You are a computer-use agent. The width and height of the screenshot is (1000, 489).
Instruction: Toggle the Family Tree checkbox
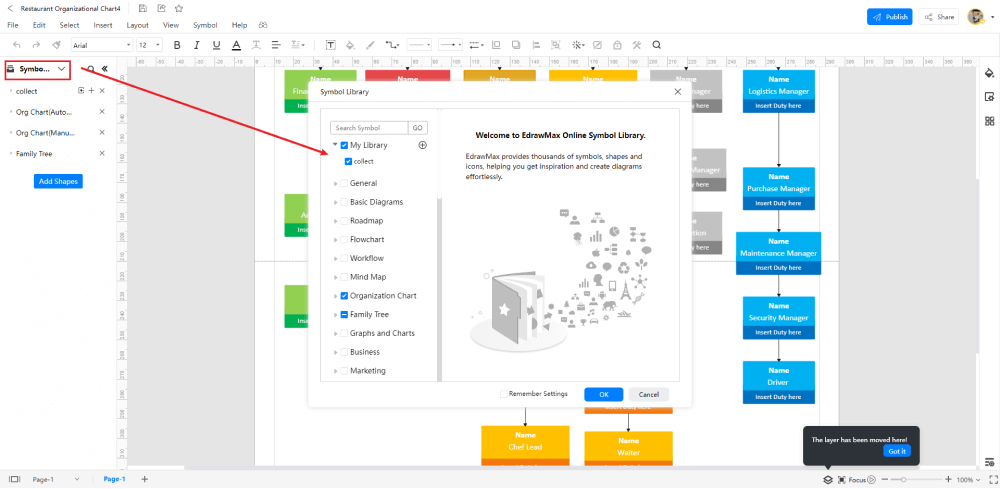pos(344,315)
